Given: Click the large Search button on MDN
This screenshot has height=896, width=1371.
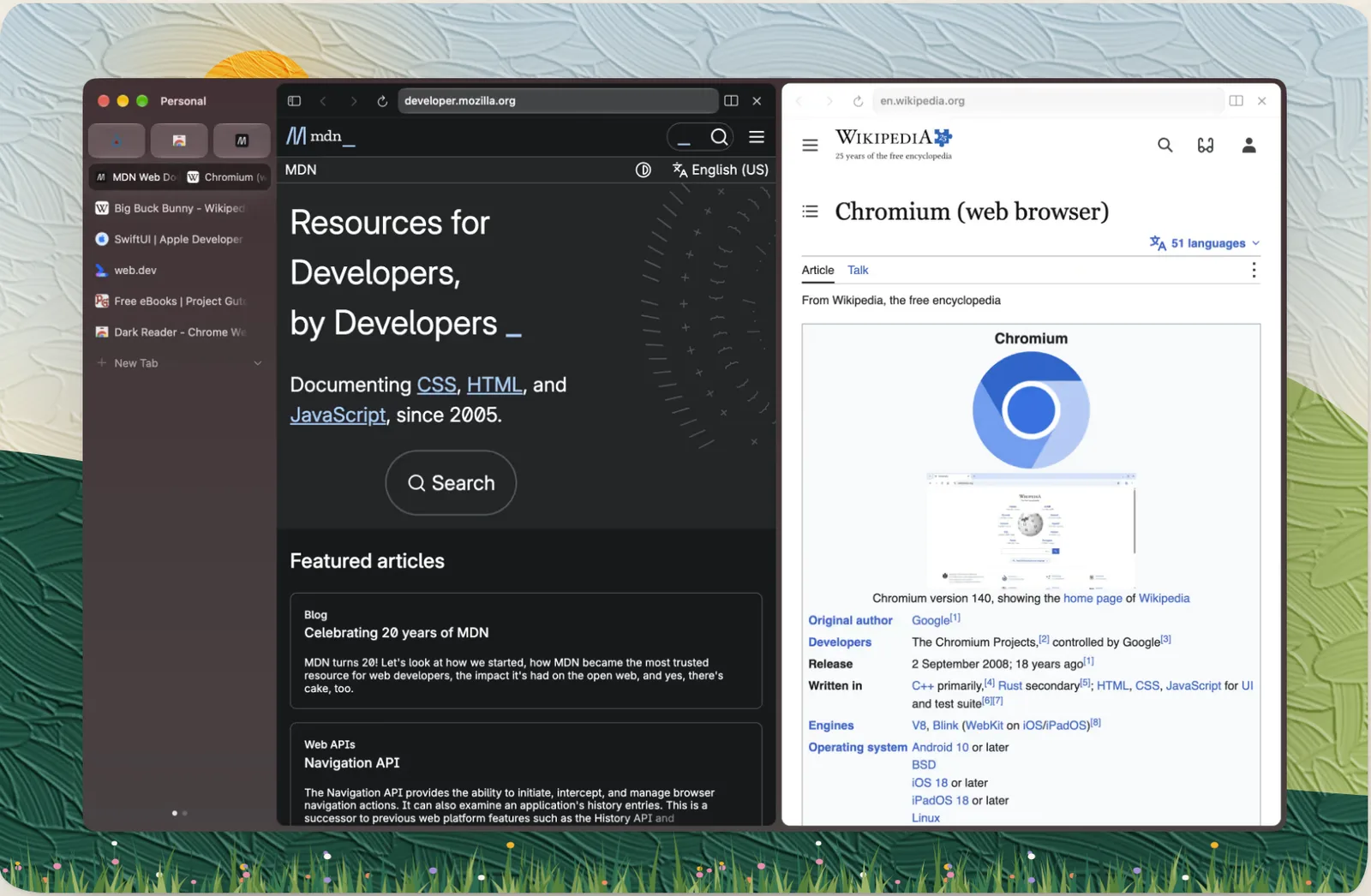Looking at the screenshot, I should (451, 483).
